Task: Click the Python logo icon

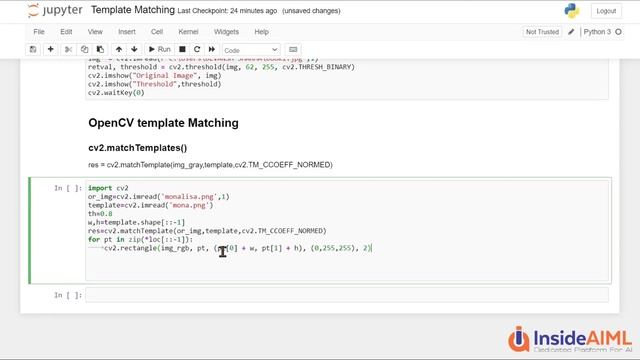Action: (x=572, y=11)
